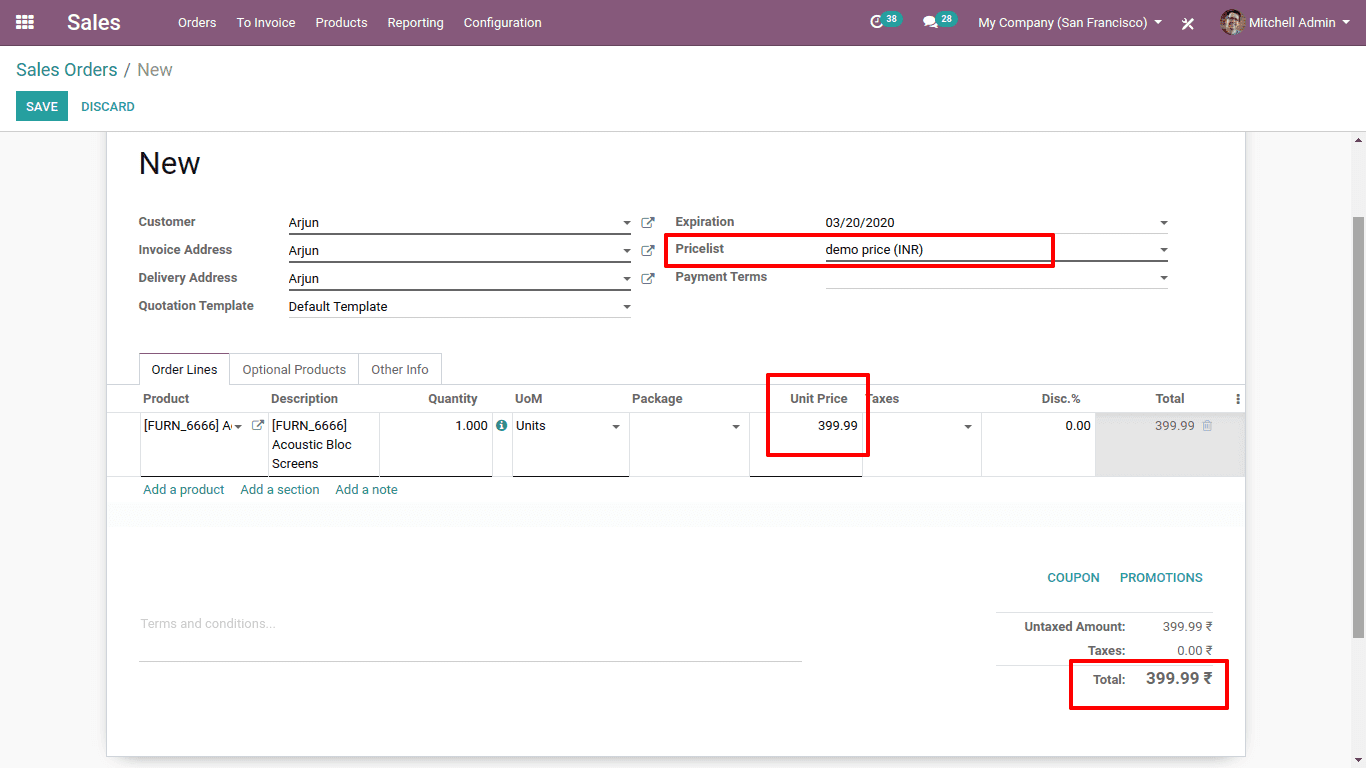The image size is (1366, 768).
Task: Expand the Taxes dropdown in order line
Action: pos(968,427)
